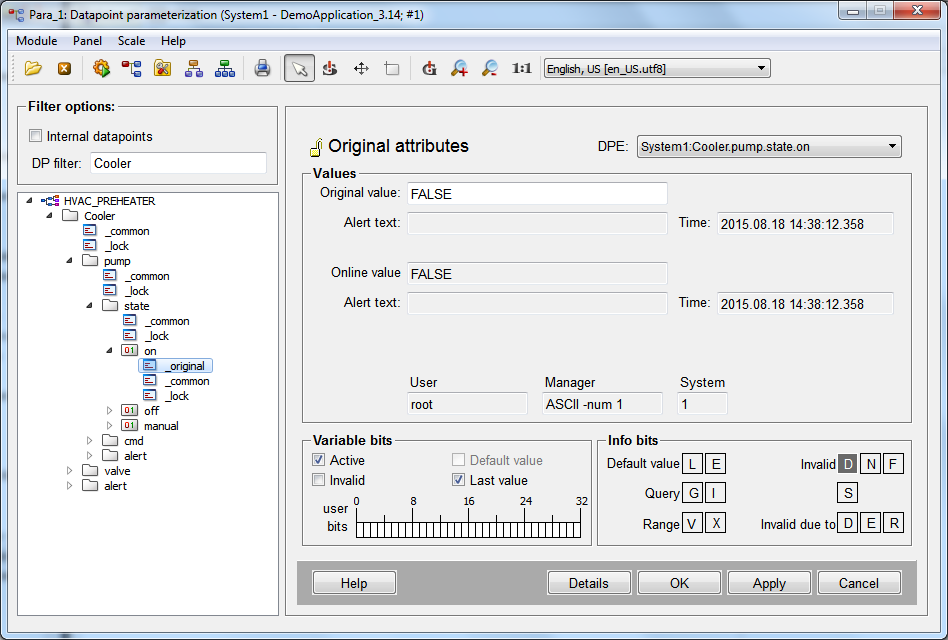Select the arrow pointer tool
The height and width of the screenshot is (640, 948).
point(298,69)
